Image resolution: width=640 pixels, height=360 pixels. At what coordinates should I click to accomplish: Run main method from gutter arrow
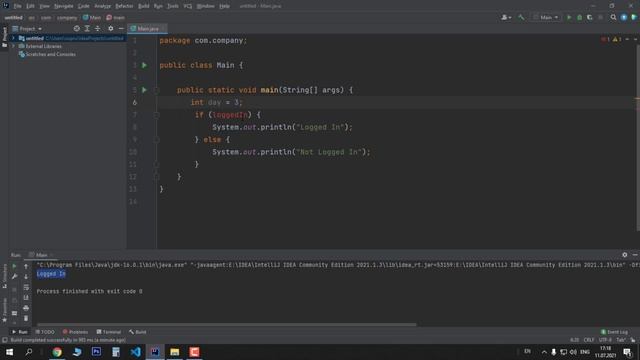[144, 90]
